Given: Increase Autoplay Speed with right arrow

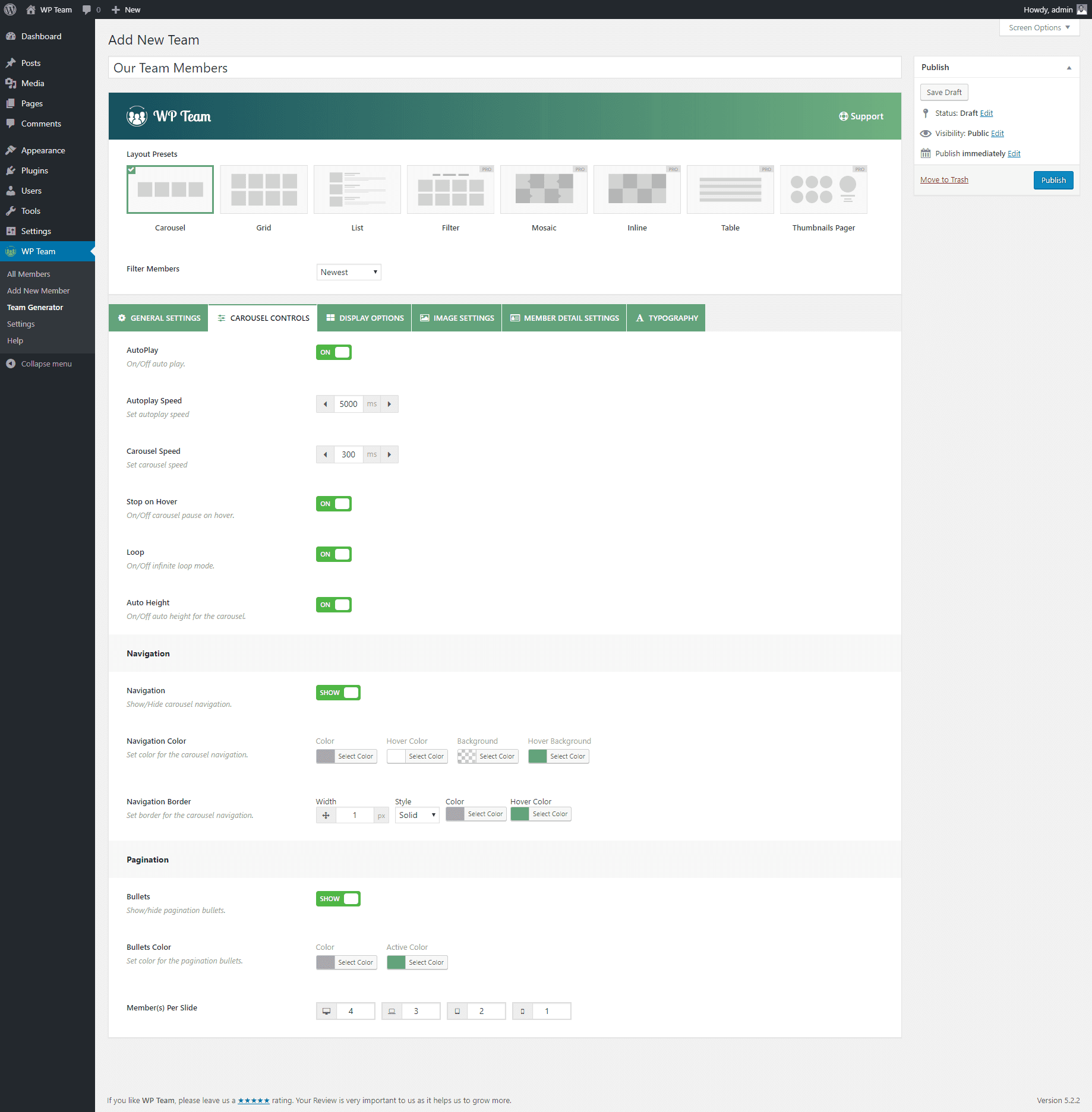Looking at the screenshot, I should [389, 404].
